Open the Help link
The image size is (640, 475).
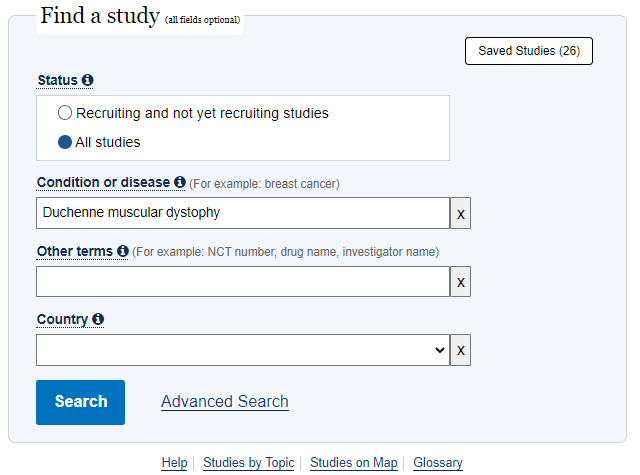click(174, 463)
